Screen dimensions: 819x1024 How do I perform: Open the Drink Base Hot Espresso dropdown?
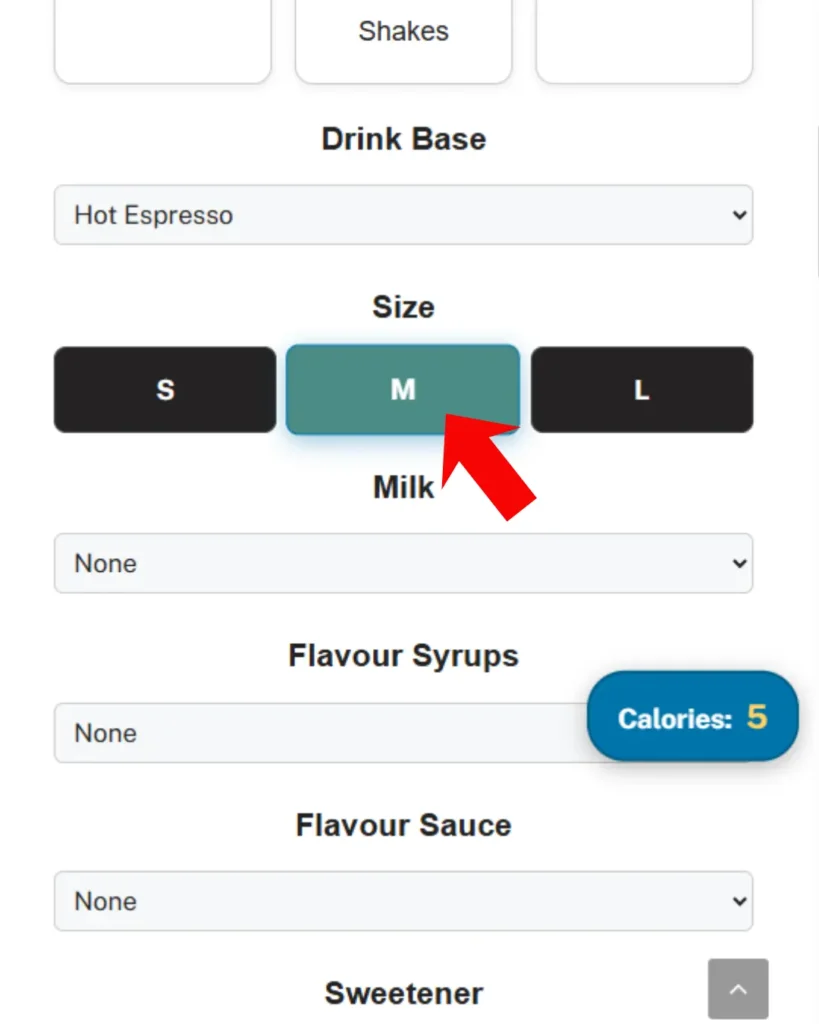pyautogui.click(x=403, y=215)
